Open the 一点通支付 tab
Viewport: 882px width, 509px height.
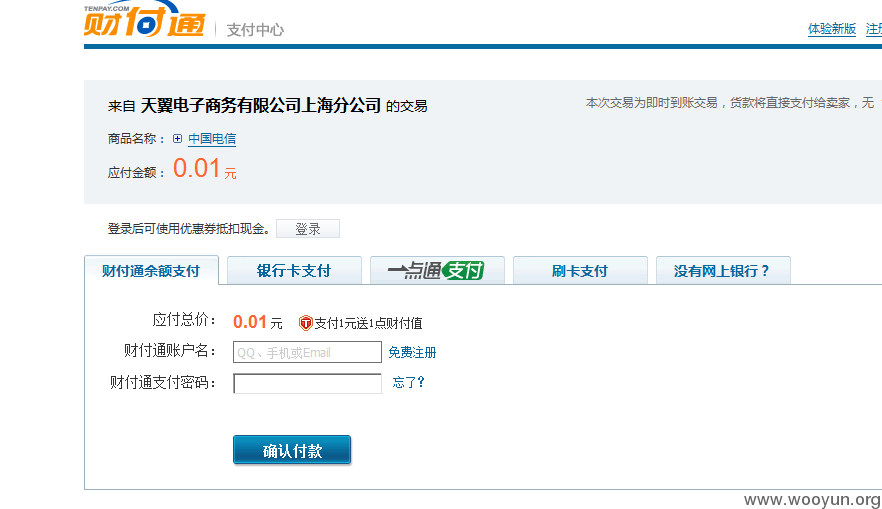[437, 271]
